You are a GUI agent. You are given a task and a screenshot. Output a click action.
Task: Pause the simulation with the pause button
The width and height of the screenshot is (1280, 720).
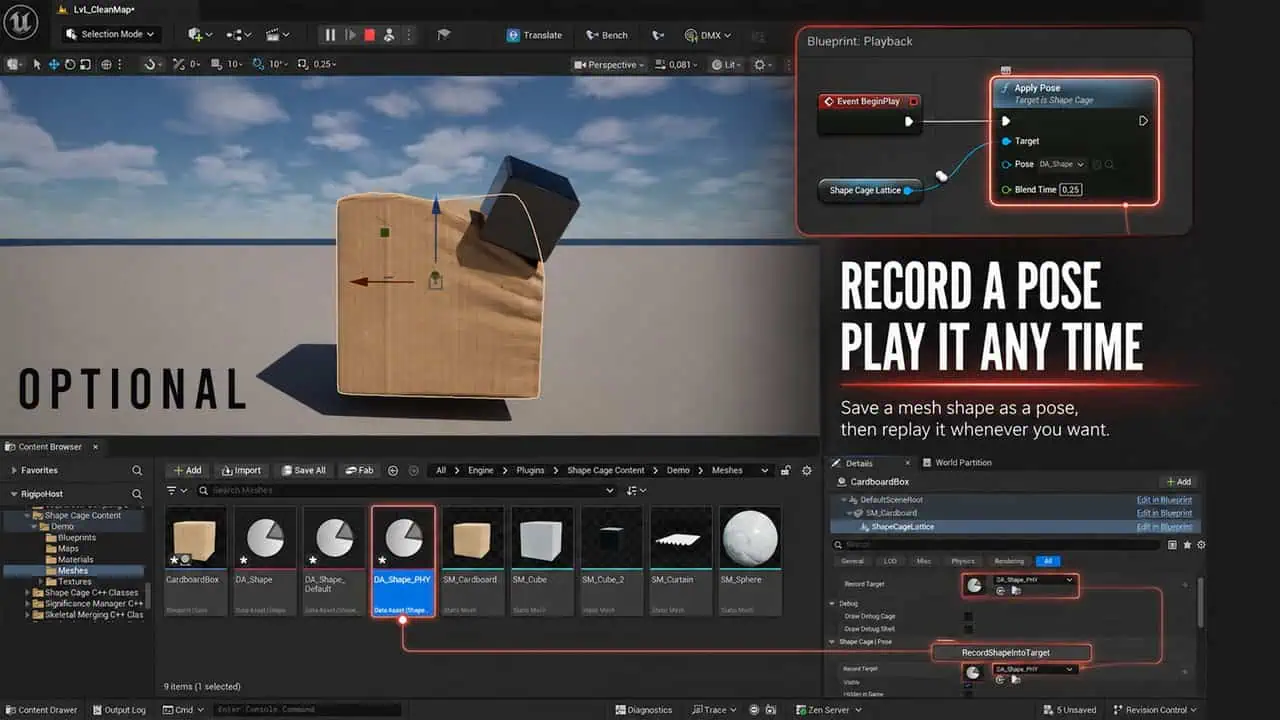tap(330, 35)
